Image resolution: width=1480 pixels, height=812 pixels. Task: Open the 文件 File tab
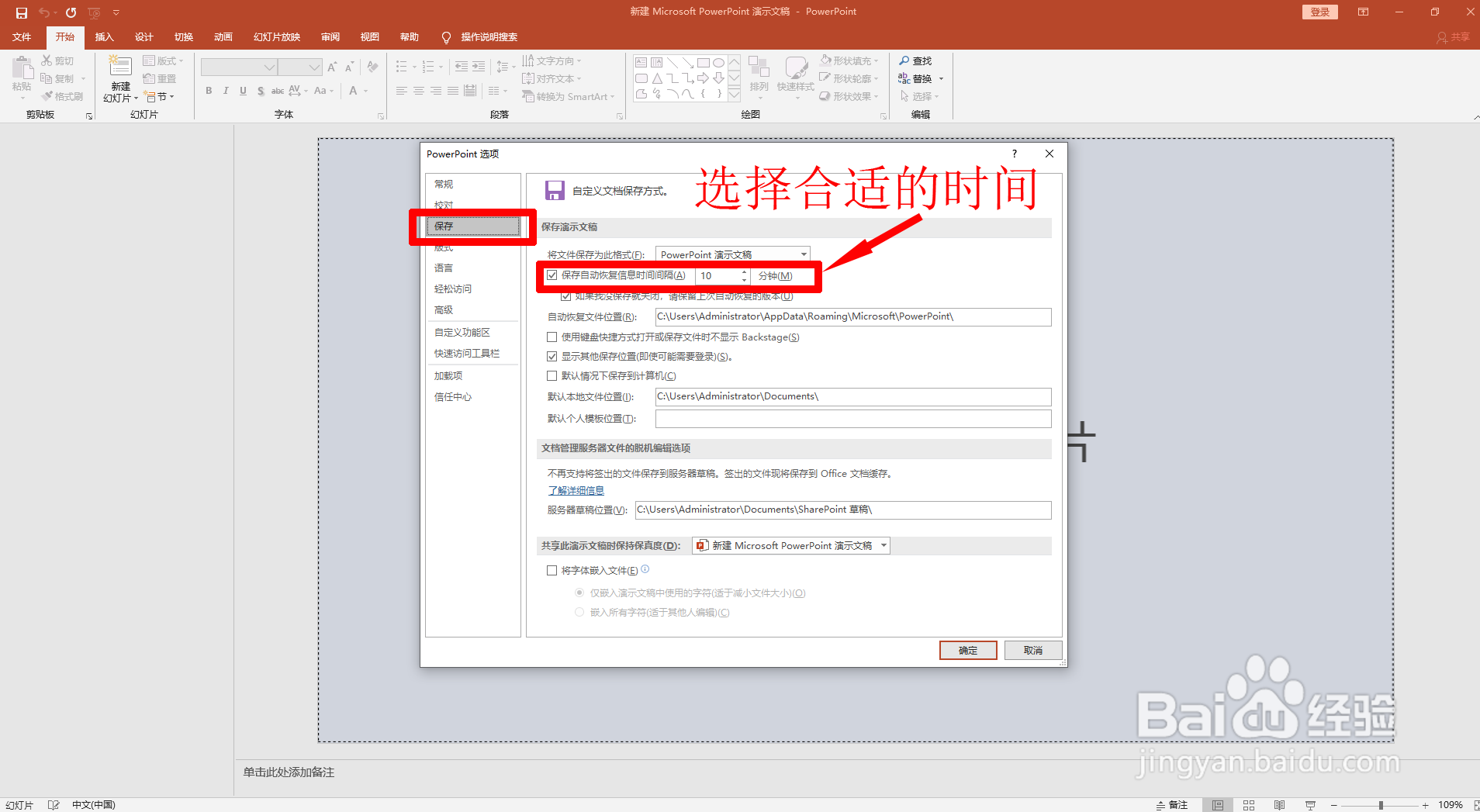click(22, 37)
